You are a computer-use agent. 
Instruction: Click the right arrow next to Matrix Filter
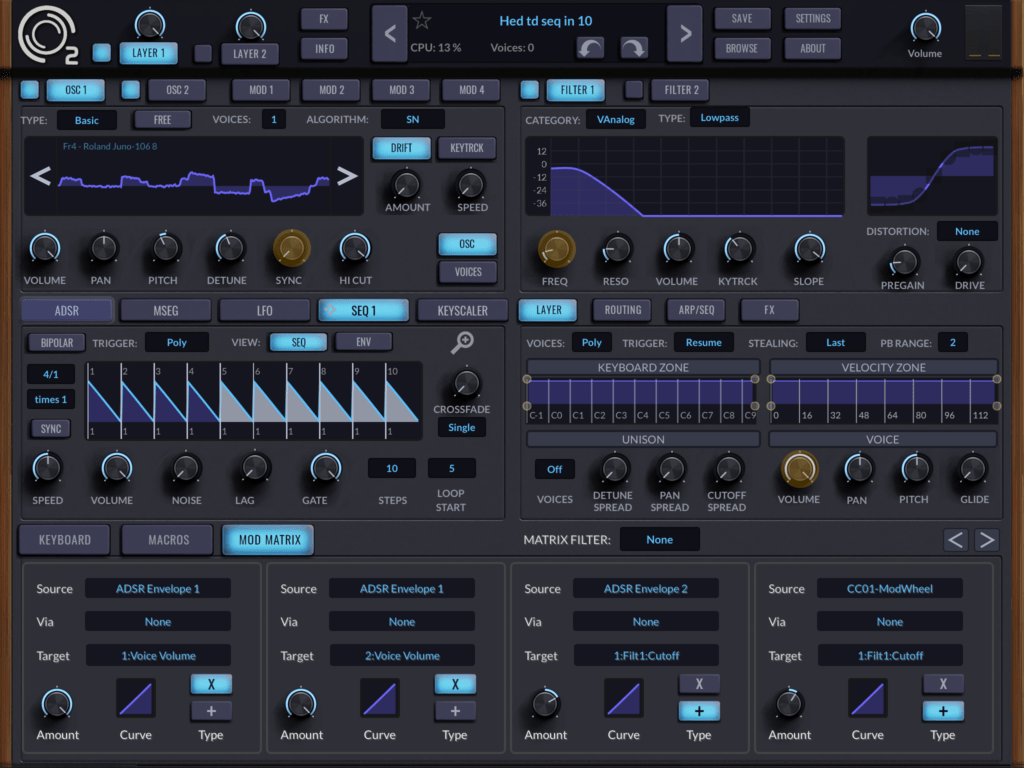pos(987,539)
